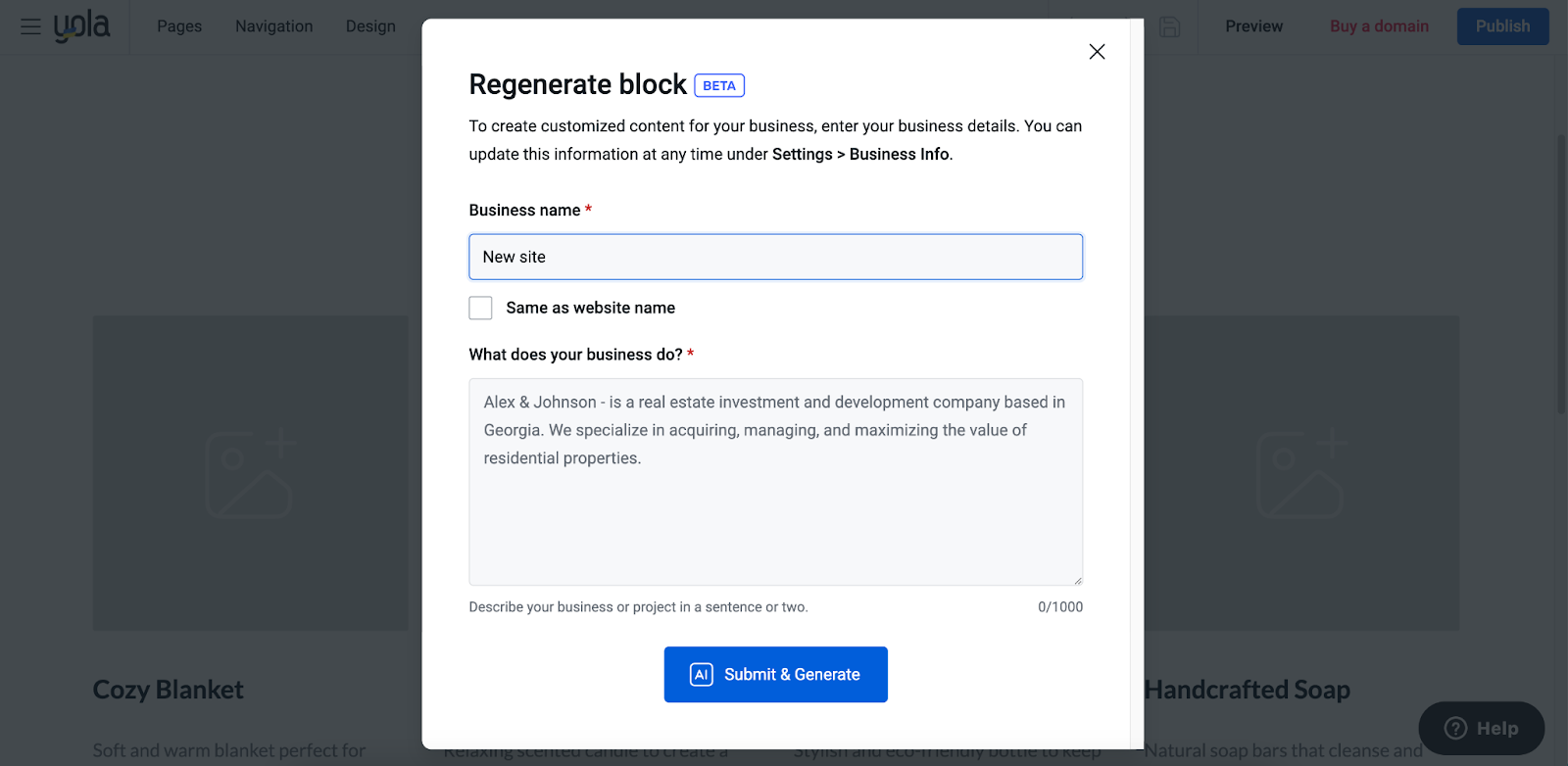1568x766 pixels.
Task: Click the Cozy Blanket image placeholder
Action: point(250,473)
